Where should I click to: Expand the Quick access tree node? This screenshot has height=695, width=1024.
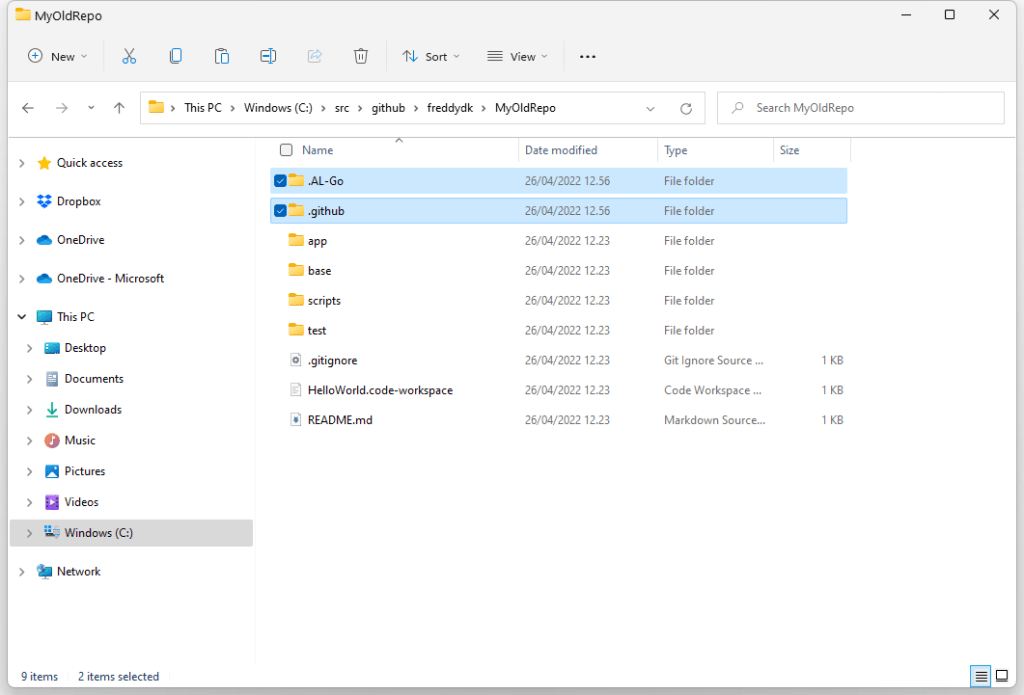pyautogui.click(x=22, y=163)
